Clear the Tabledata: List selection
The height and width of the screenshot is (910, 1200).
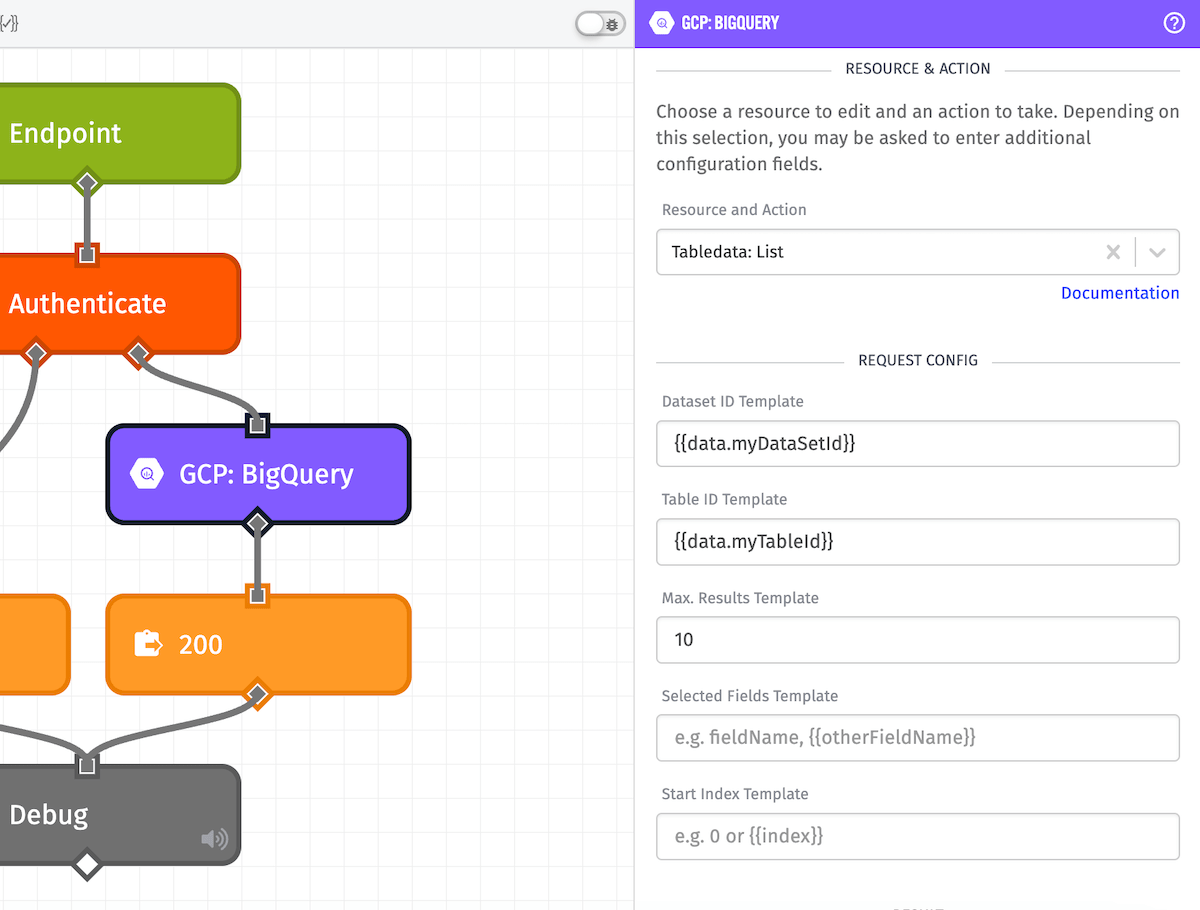tap(1113, 252)
